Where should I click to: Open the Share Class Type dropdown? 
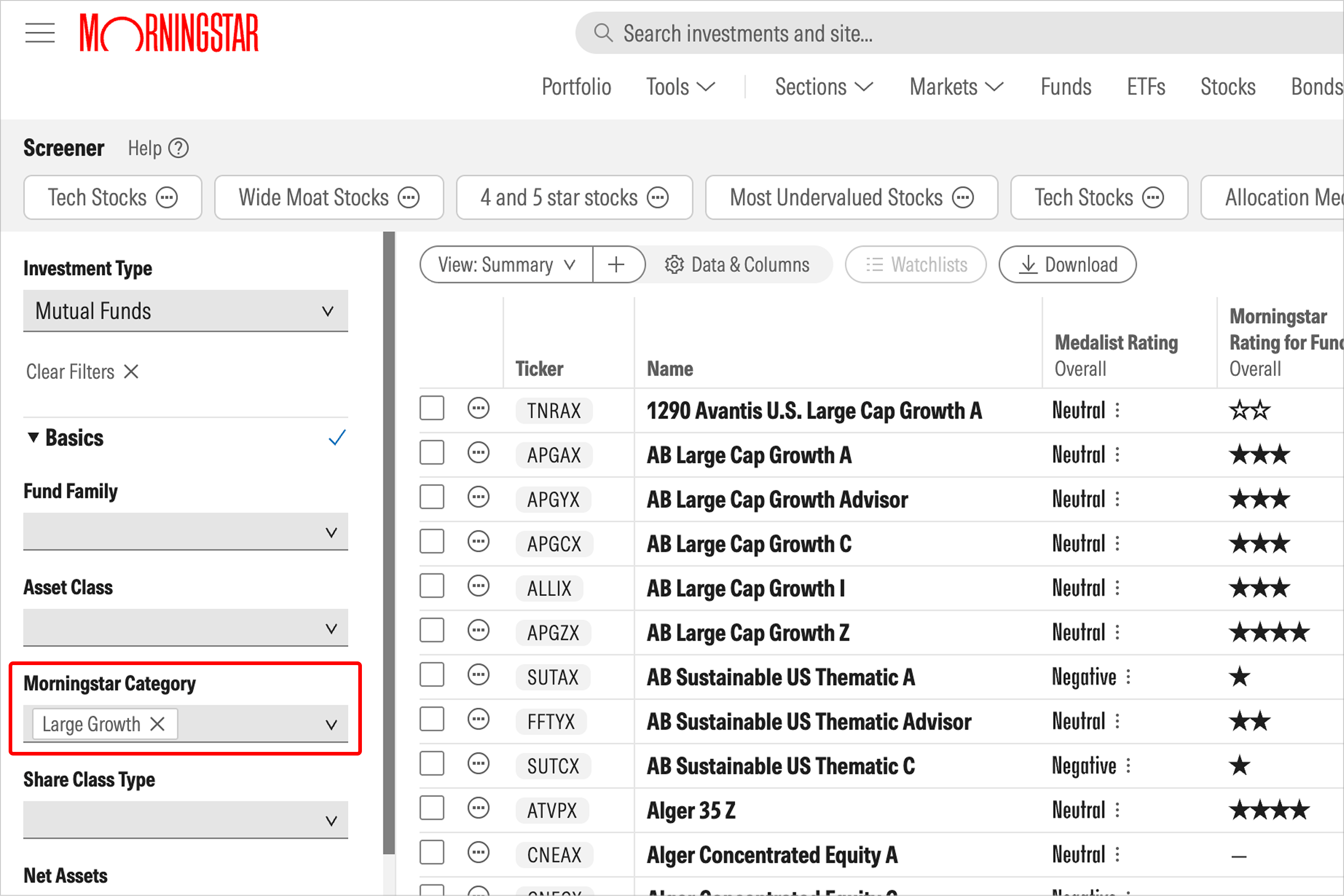click(x=186, y=820)
